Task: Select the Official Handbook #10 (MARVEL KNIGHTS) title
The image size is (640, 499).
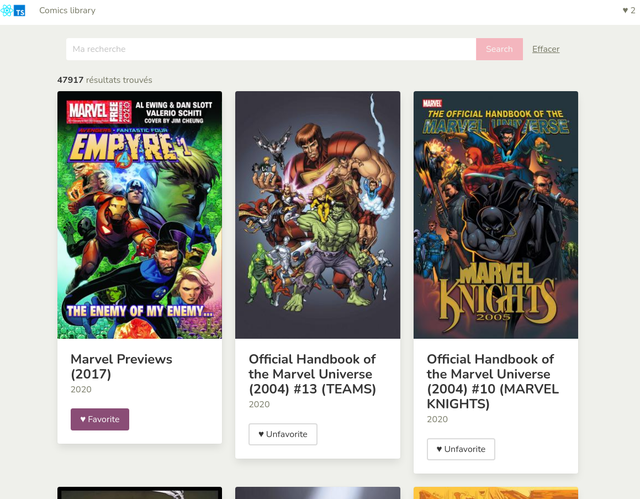Action: click(x=493, y=381)
